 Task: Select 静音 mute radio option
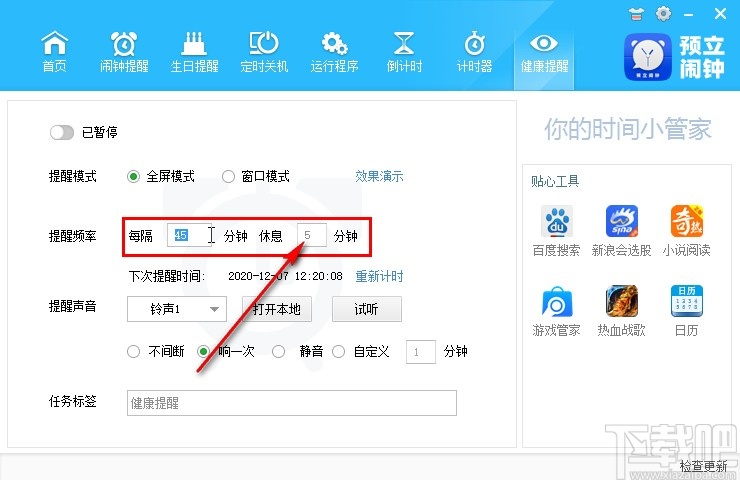pos(278,352)
